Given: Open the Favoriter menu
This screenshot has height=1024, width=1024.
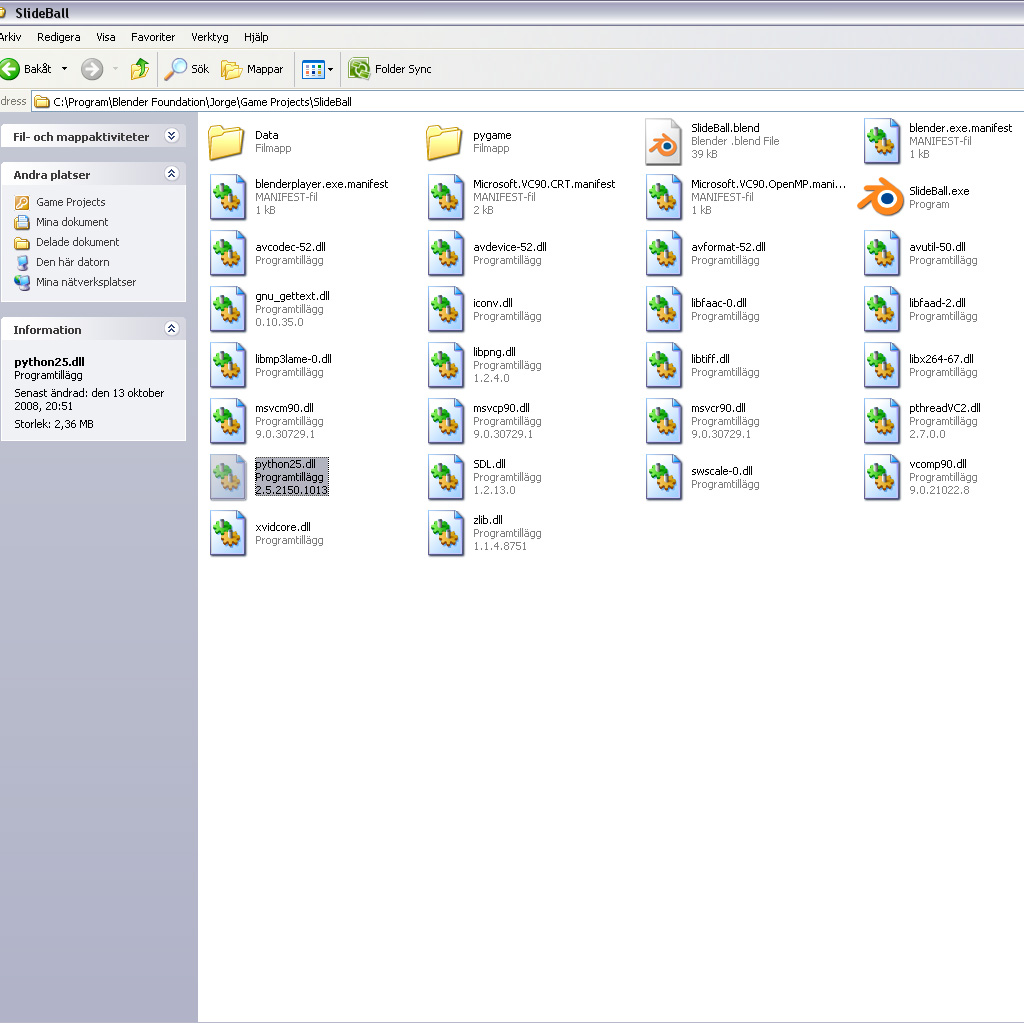Looking at the screenshot, I should [153, 37].
